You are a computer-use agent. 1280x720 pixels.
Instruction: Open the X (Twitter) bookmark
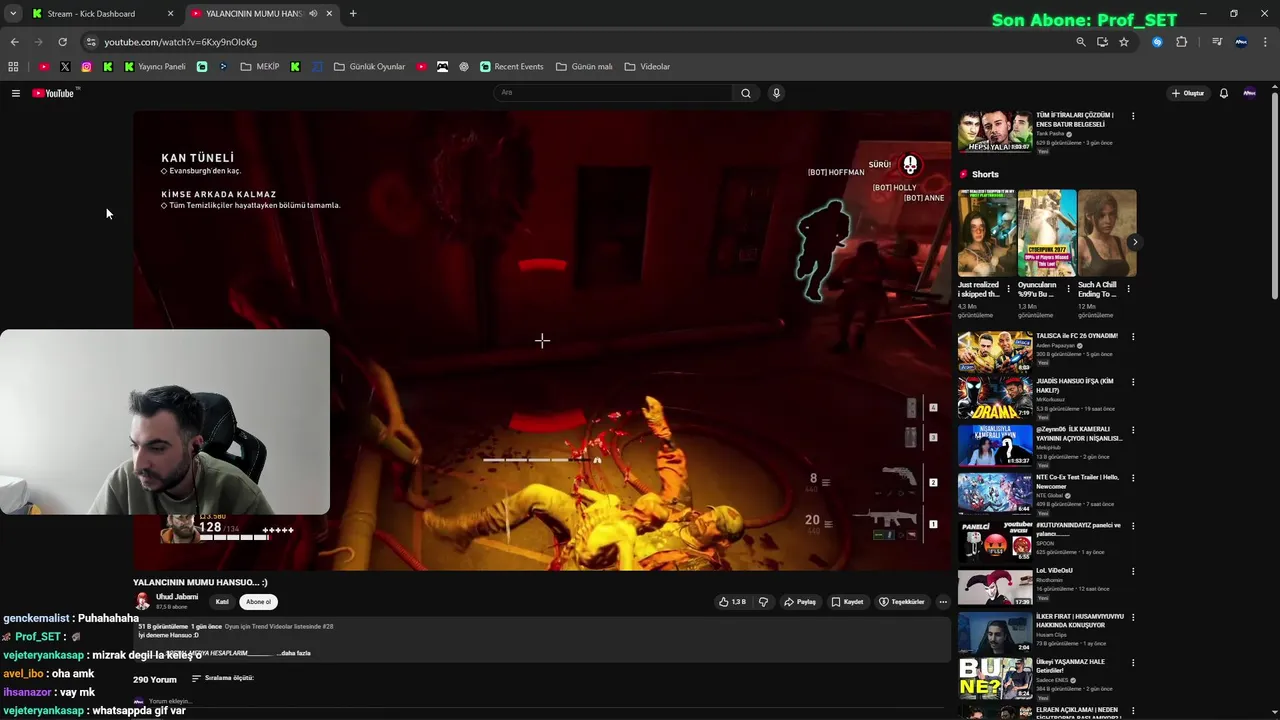pyautogui.click(x=65, y=67)
